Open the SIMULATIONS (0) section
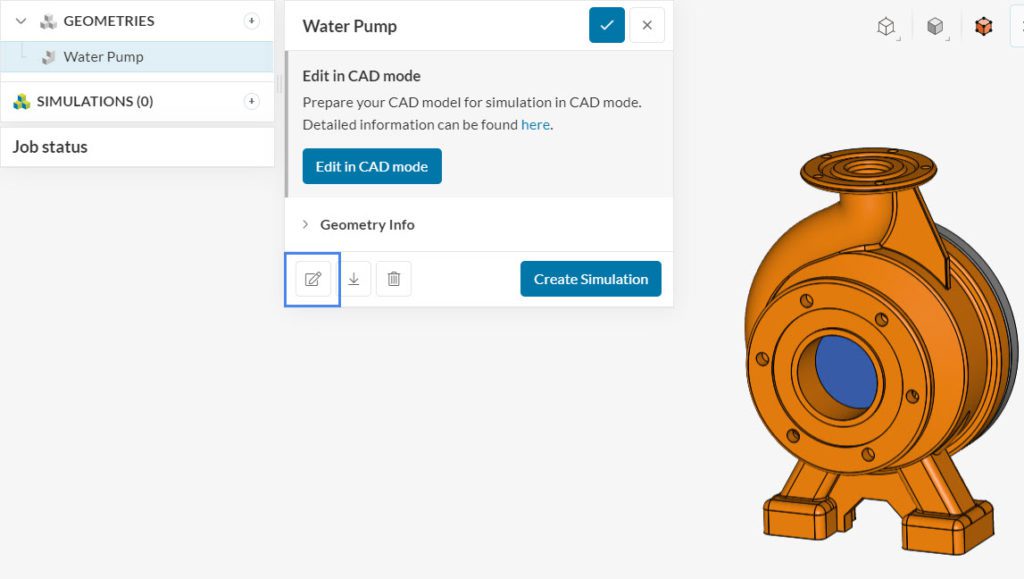The height and width of the screenshot is (579, 1024). (x=85, y=101)
